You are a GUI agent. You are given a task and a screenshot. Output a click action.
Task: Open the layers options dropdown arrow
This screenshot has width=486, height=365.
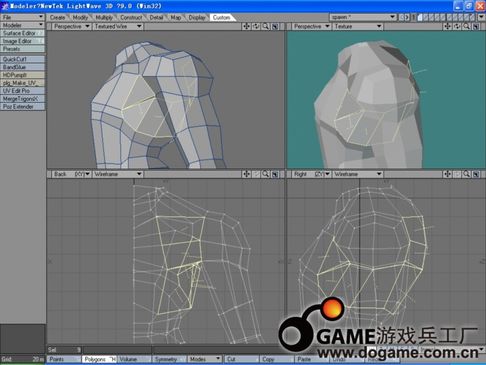point(481,17)
